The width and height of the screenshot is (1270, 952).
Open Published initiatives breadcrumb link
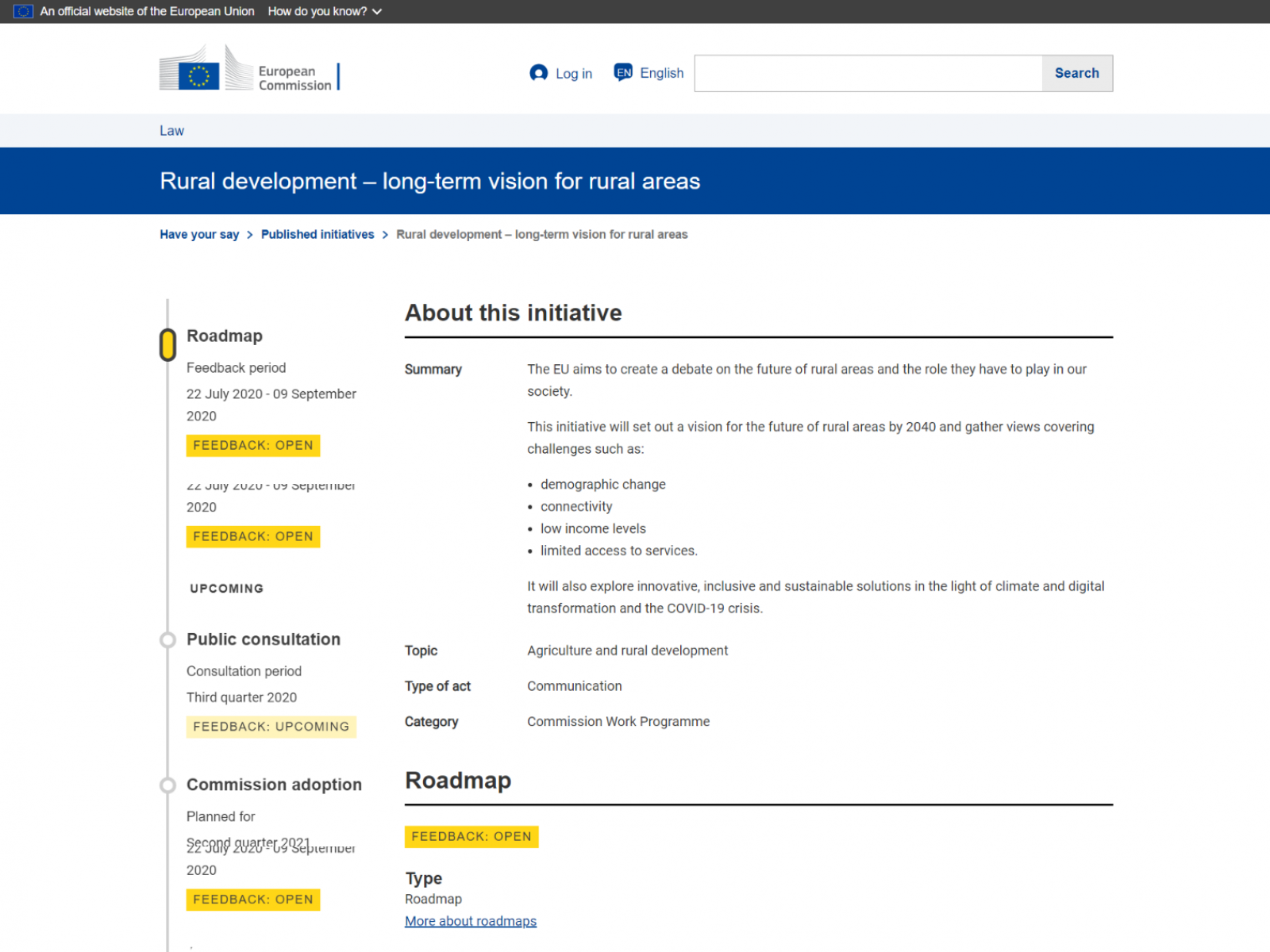click(x=317, y=234)
